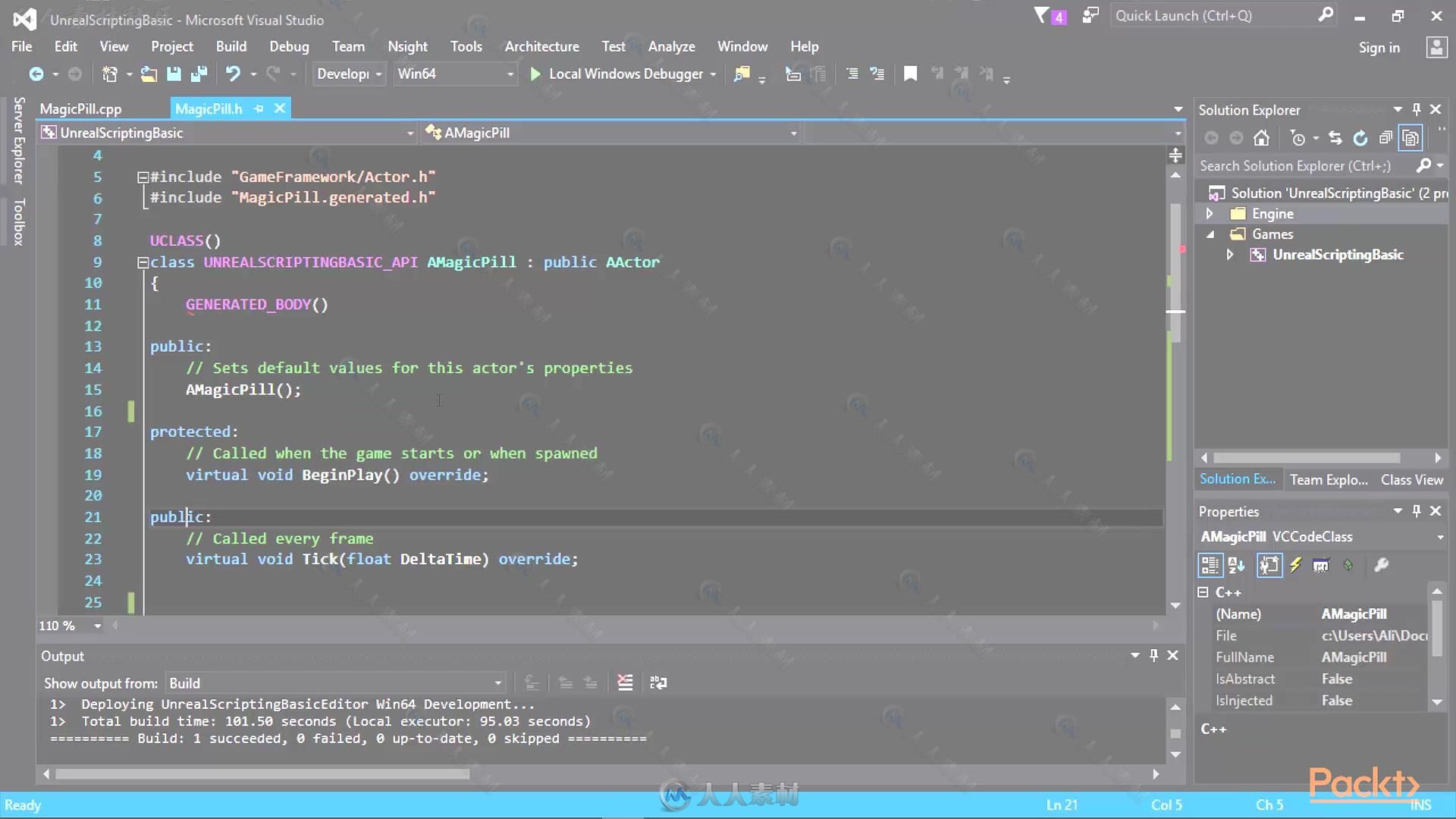This screenshot has height=819, width=1456.
Task: Toggle word wrap in Output window
Action: (658, 682)
